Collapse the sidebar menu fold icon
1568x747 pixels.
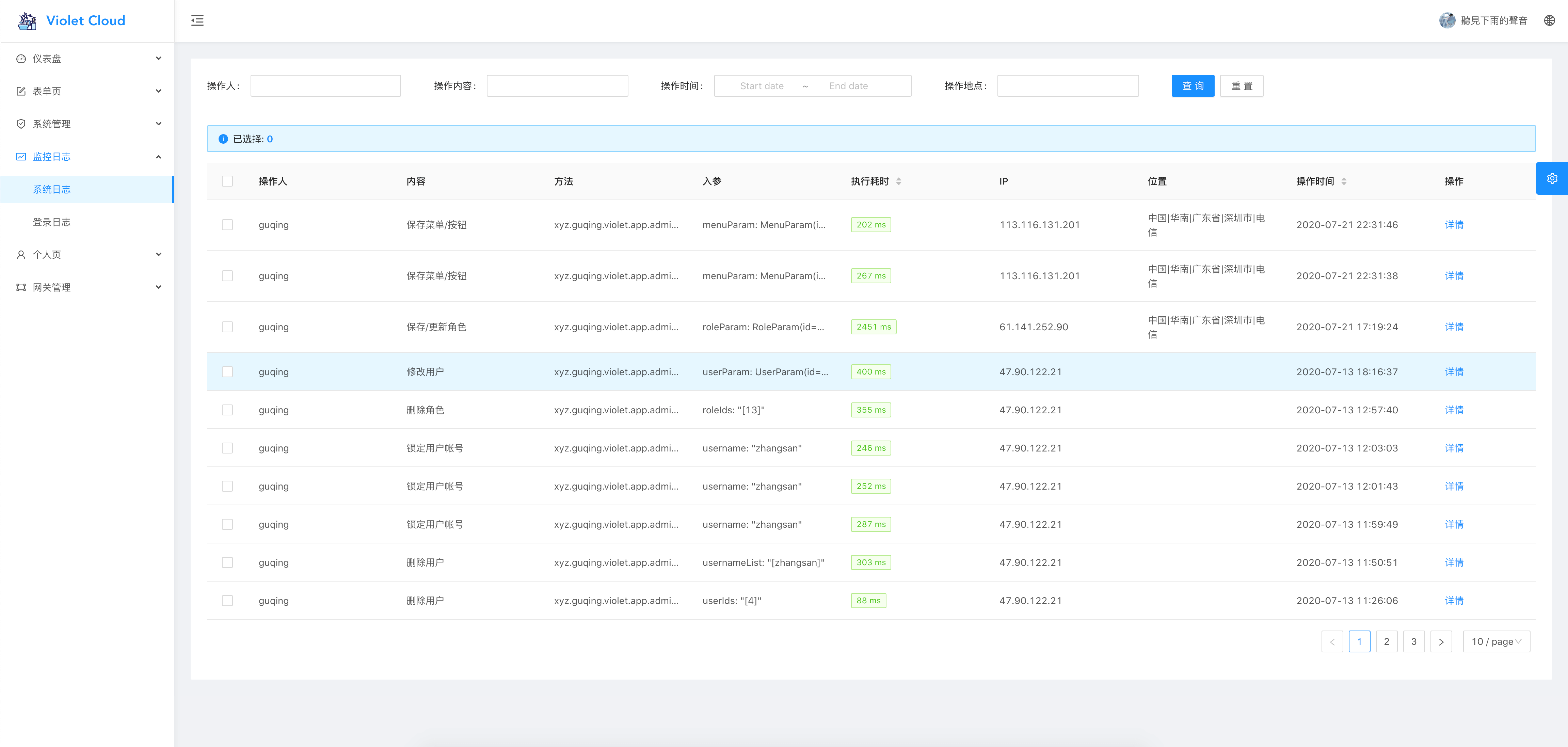click(197, 21)
